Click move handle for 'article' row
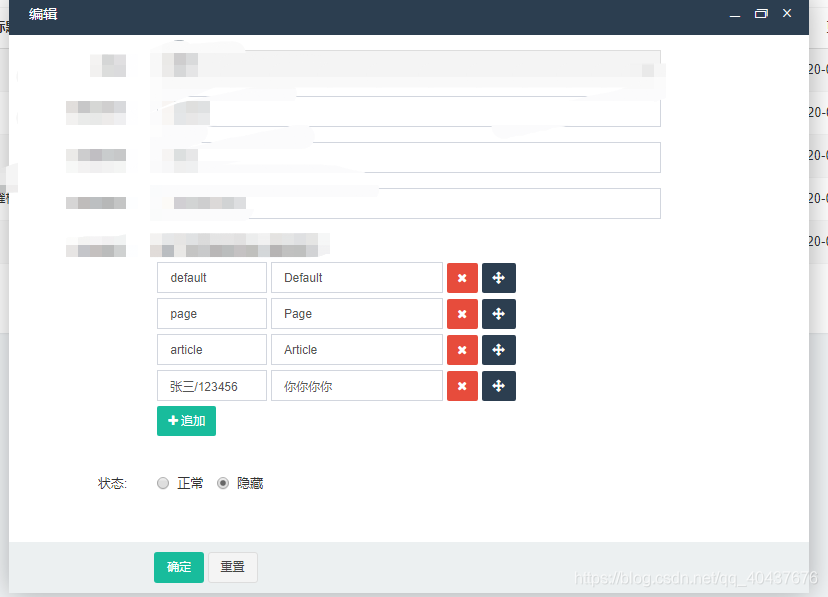 [498, 350]
